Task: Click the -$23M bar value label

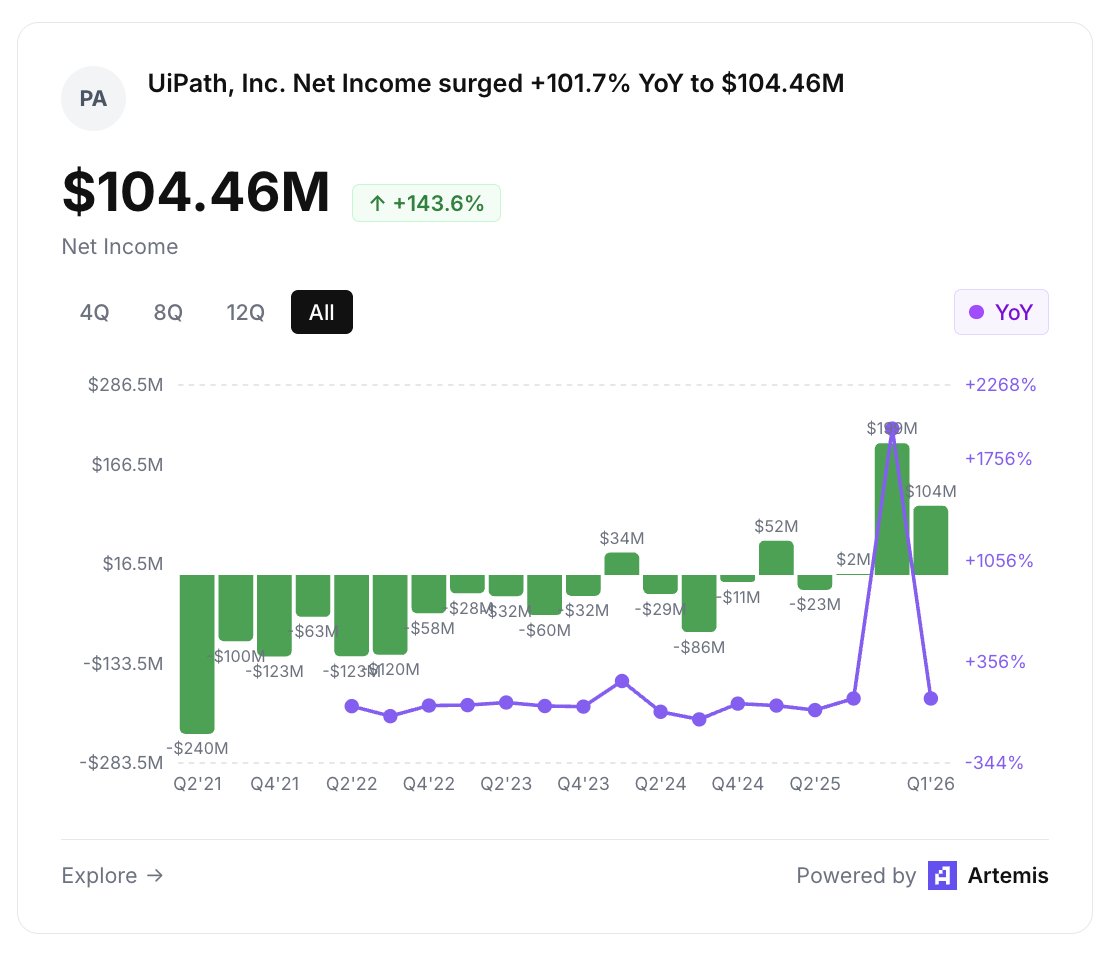Action: 815,604
